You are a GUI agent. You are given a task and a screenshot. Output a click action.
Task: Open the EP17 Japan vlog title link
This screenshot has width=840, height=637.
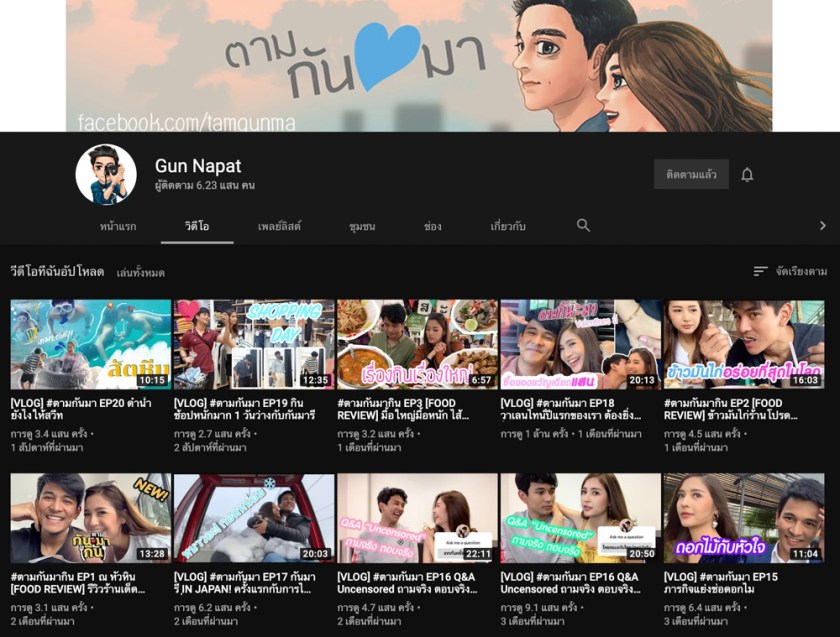tap(253, 583)
